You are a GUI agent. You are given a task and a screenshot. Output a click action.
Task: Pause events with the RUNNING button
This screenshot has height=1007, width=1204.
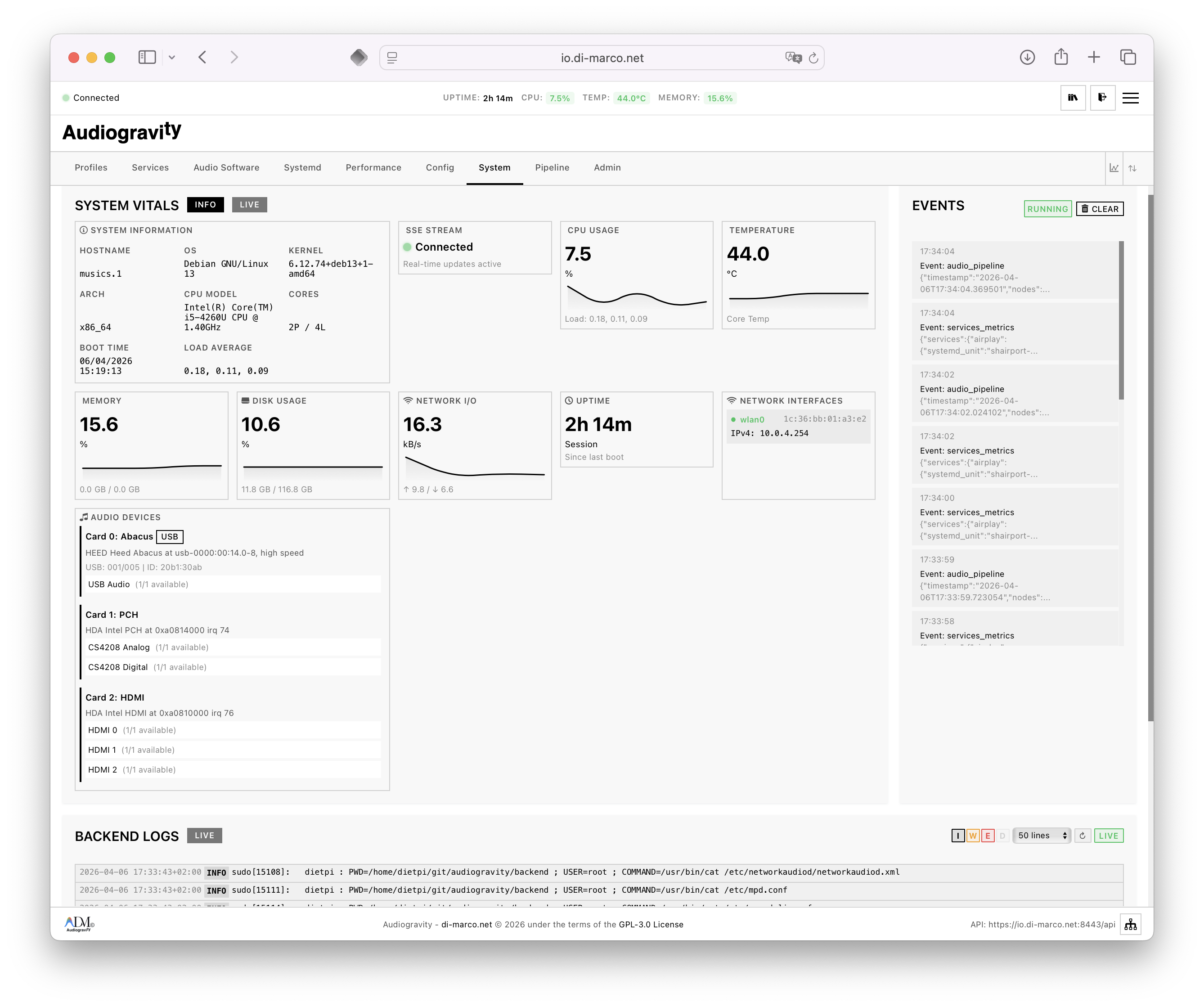click(1047, 209)
